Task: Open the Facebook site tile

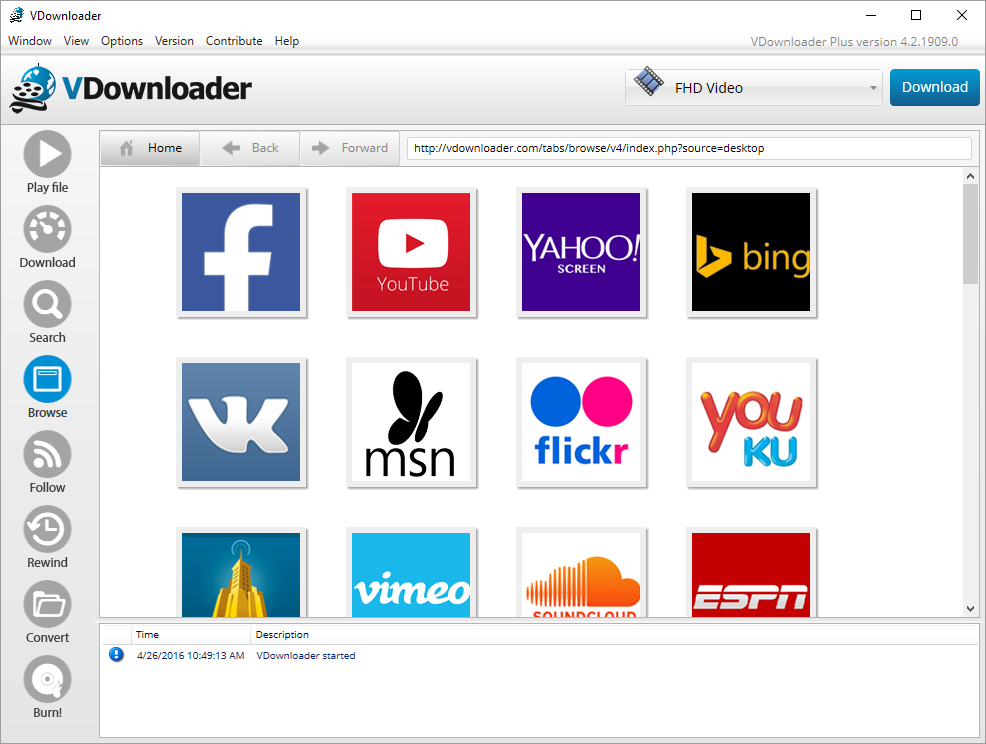Action: pyautogui.click(x=241, y=252)
